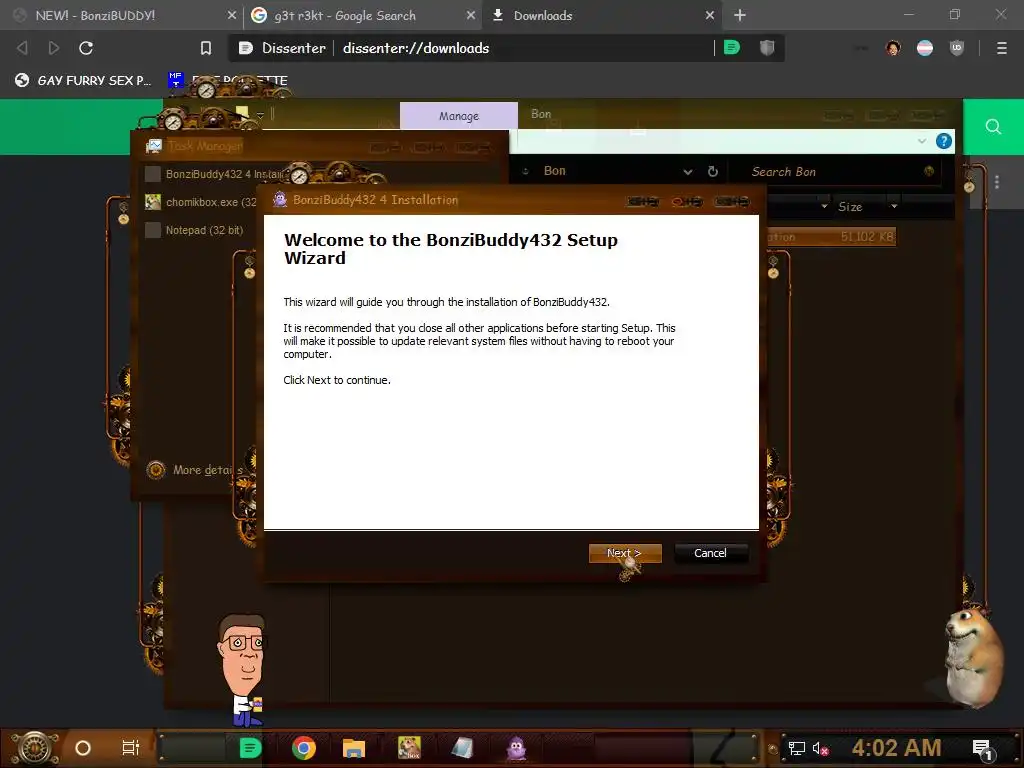Launch Google Chrome from taskbar
Image resolution: width=1024 pixels, height=768 pixels.
tap(304, 748)
